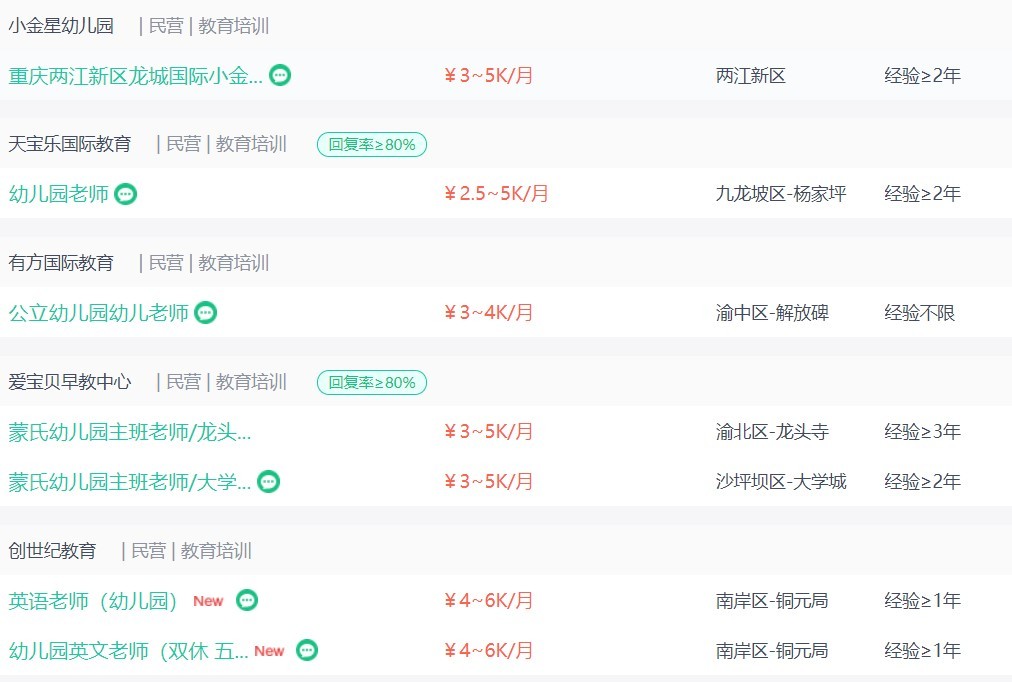Open chat bubble next to 幼儿园英文老师 listing
This screenshot has height=682, width=1012.
(307, 650)
